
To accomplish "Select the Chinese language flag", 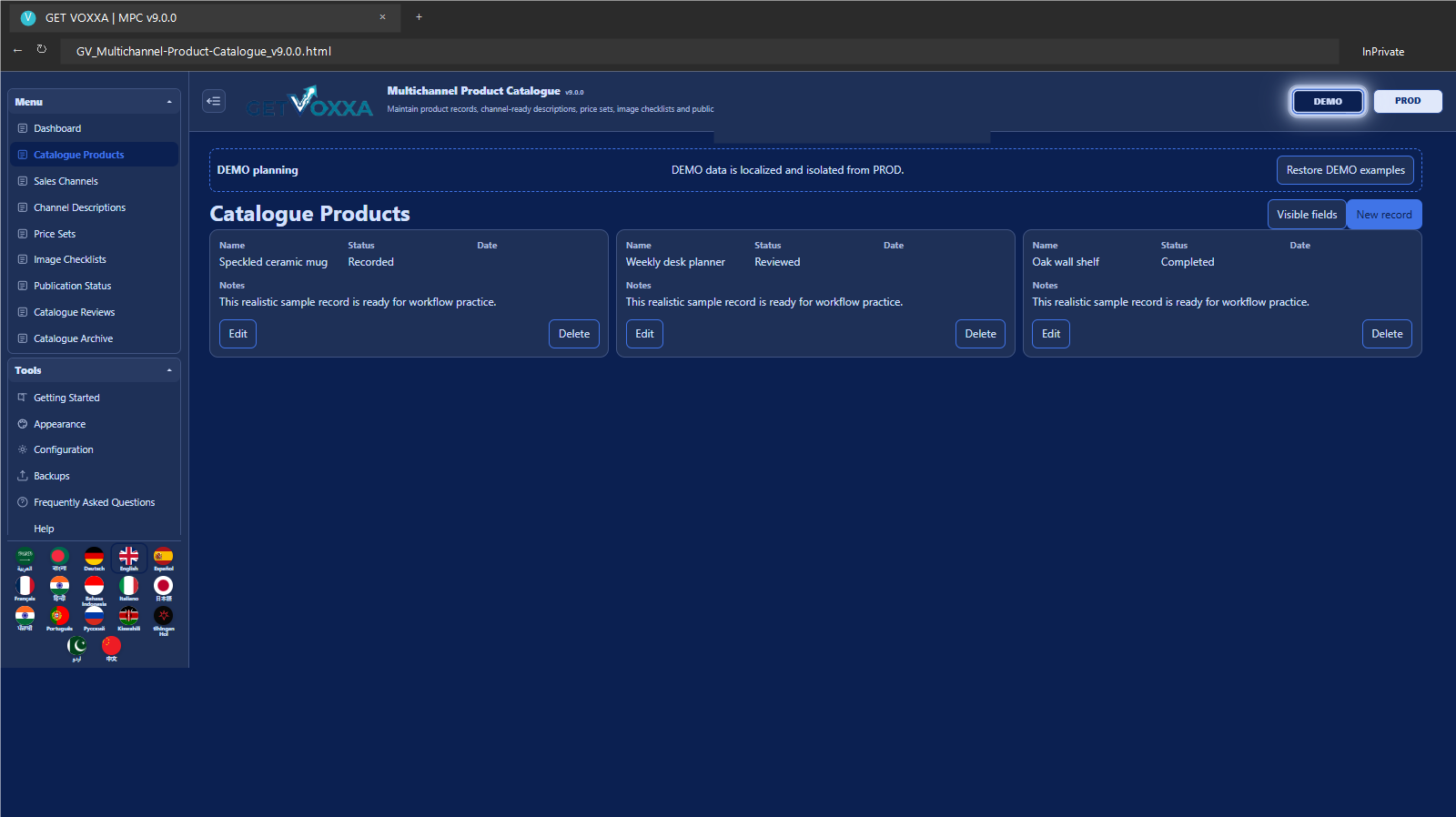I will pyautogui.click(x=111, y=650).
